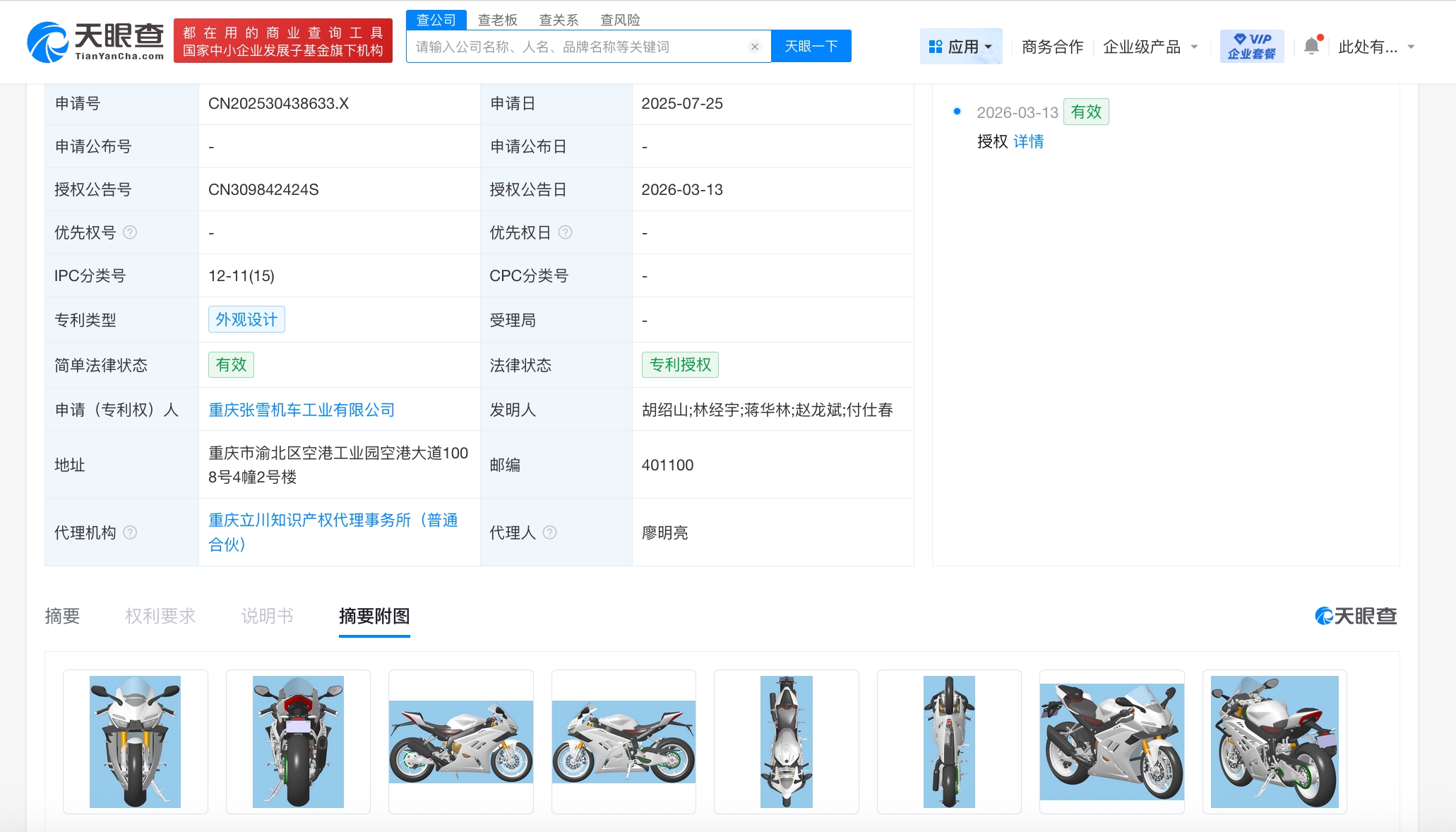Open the motorcycle side view thumbnail

pos(460,742)
